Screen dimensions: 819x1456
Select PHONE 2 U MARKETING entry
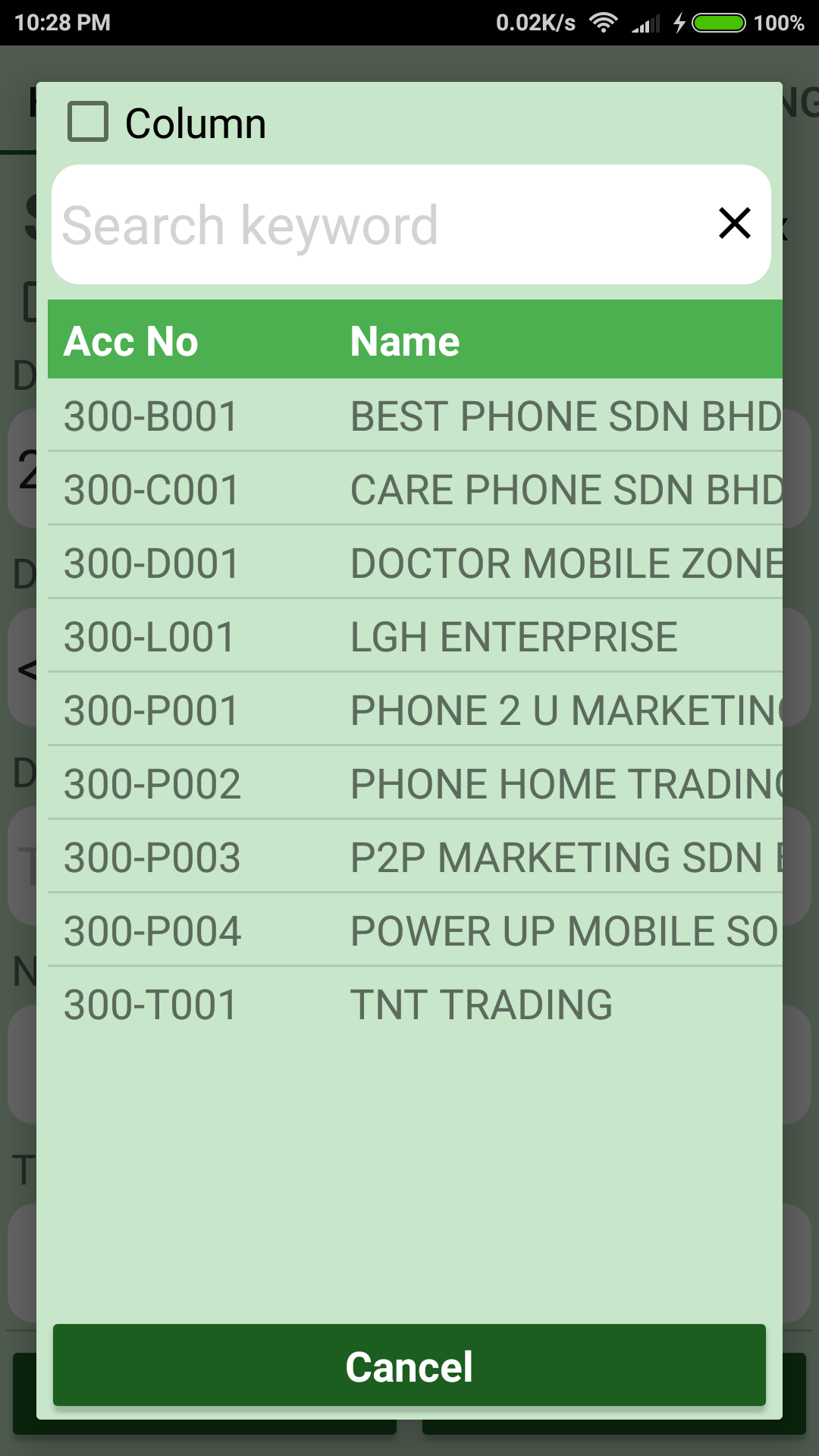coord(415,711)
